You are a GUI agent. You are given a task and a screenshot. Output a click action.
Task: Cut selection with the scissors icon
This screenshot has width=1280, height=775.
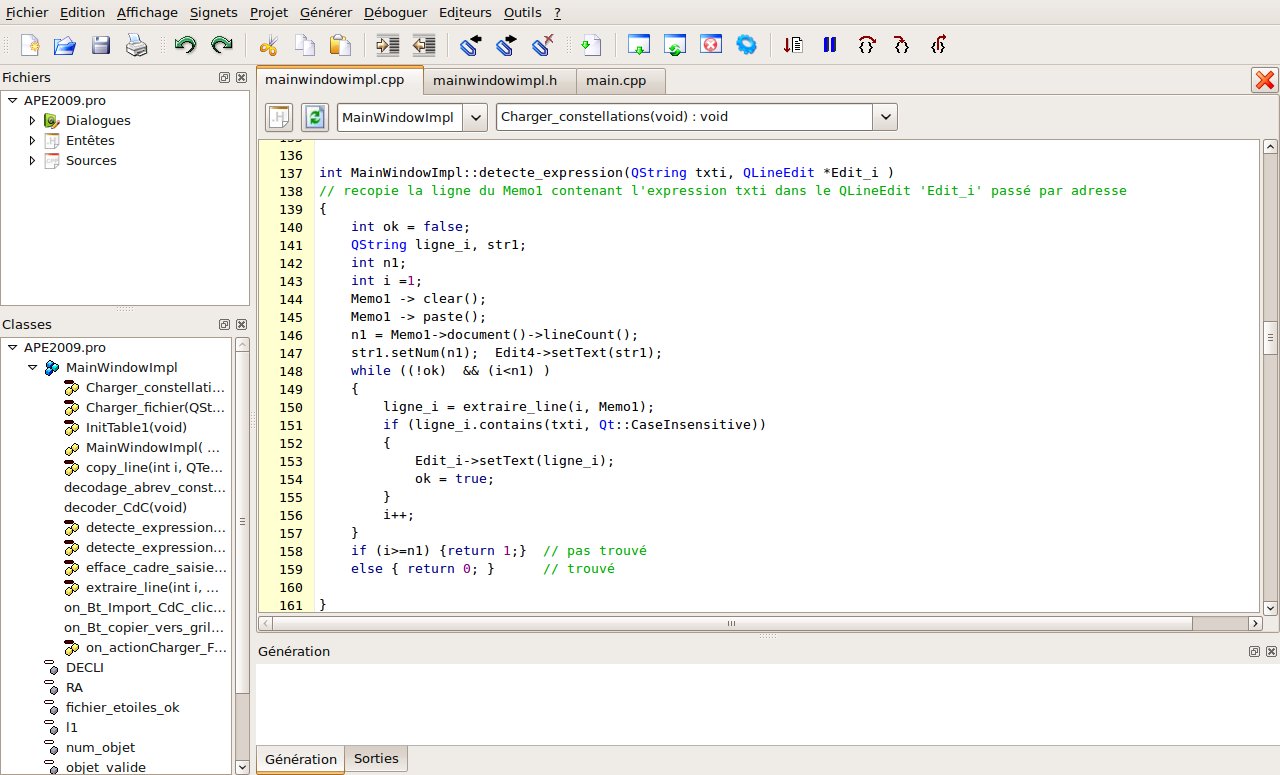coord(268,45)
